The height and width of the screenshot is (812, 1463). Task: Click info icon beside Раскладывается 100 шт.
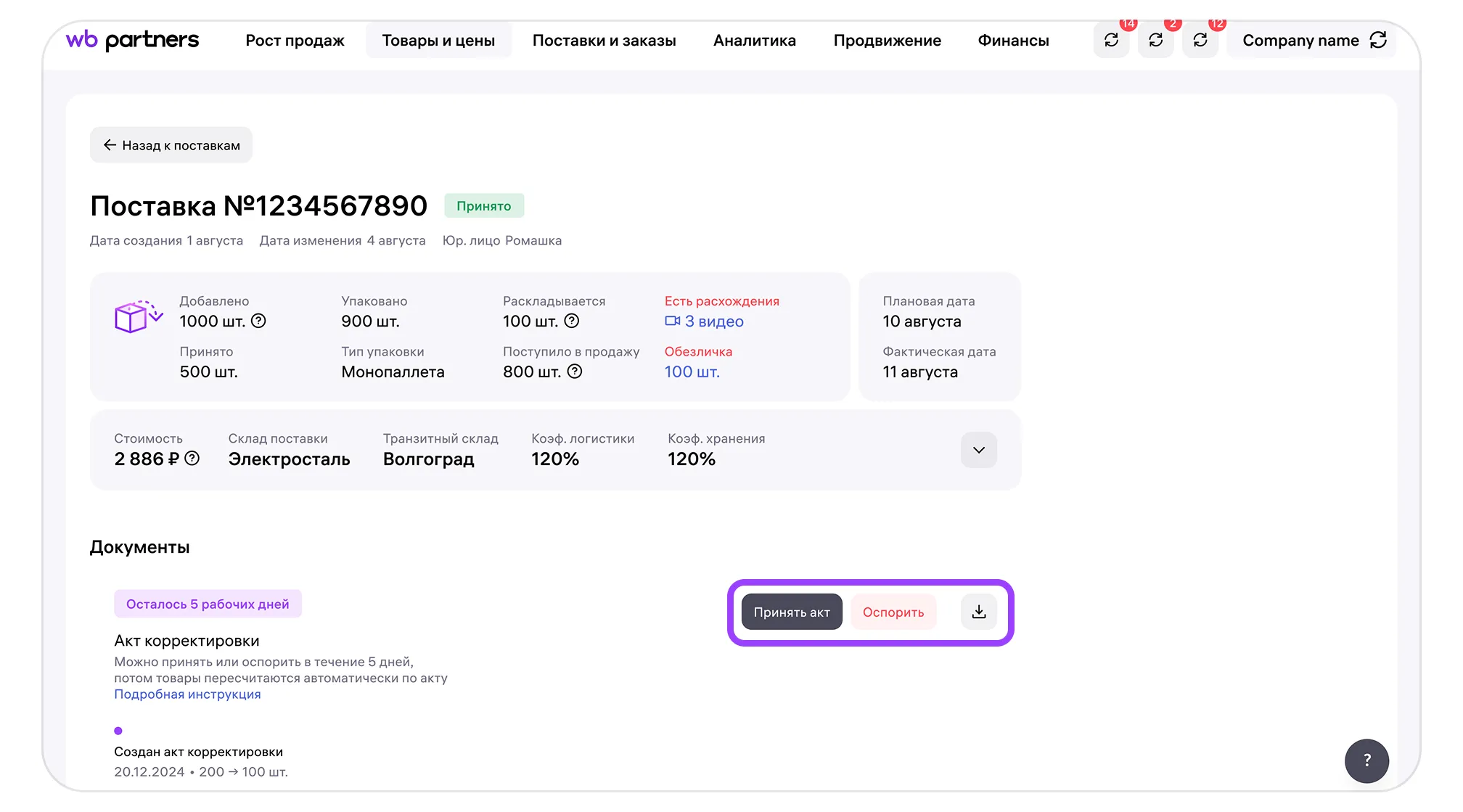(572, 321)
